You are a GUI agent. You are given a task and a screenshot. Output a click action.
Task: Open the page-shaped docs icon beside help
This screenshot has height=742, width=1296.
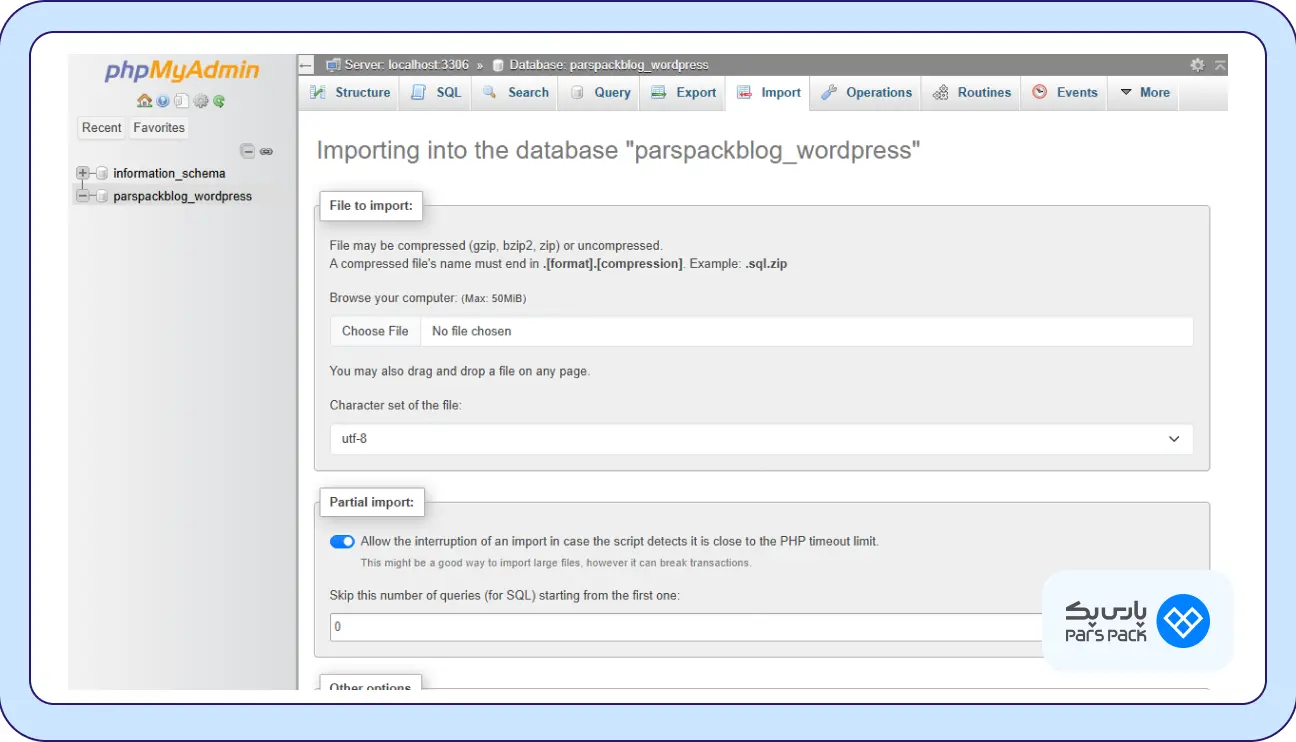point(181,101)
